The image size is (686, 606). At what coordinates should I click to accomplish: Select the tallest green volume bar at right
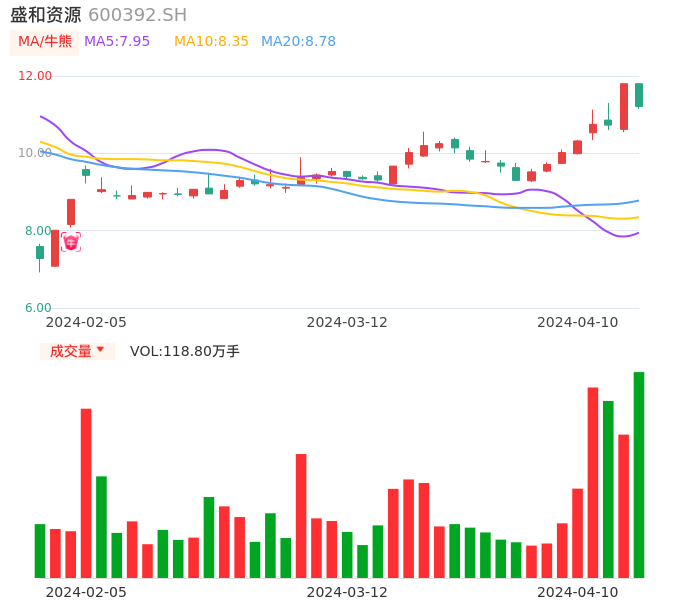pos(639,475)
